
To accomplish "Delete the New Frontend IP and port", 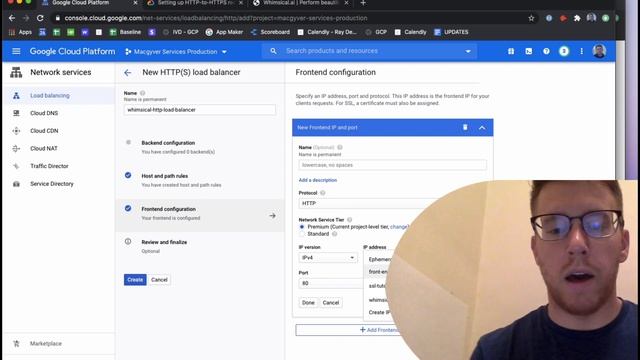I will [465, 127].
